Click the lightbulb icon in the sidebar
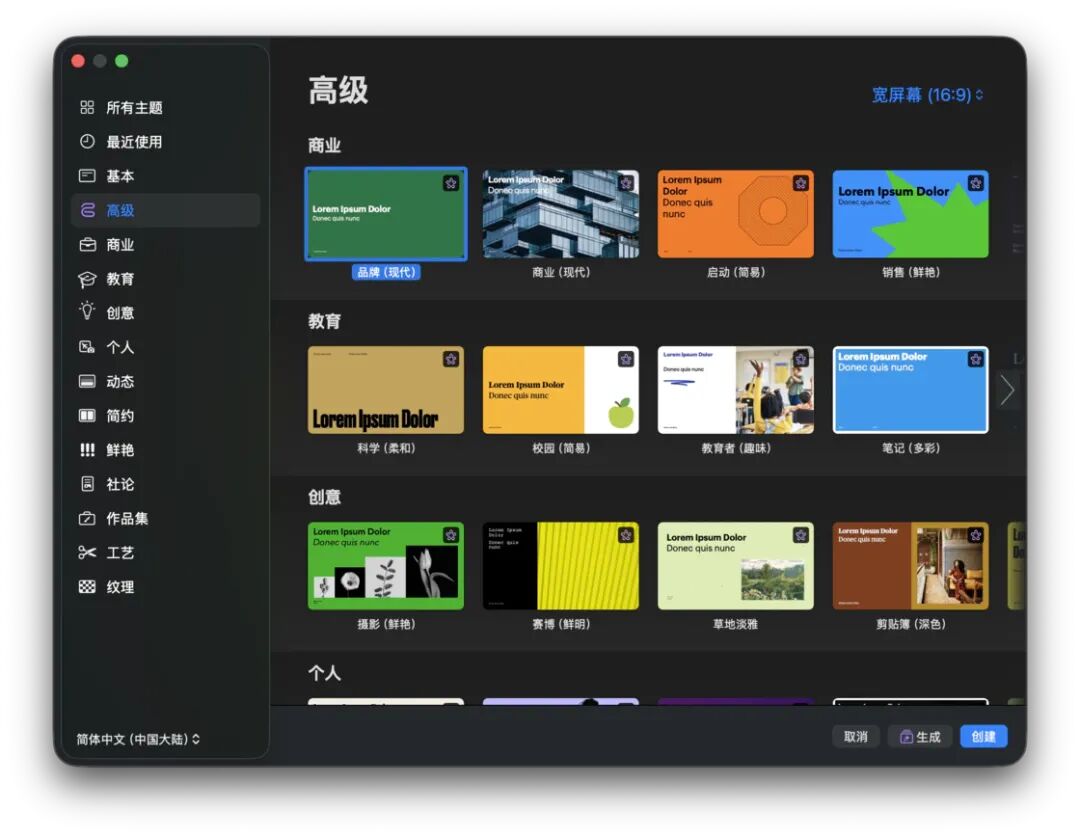 coord(87,311)
